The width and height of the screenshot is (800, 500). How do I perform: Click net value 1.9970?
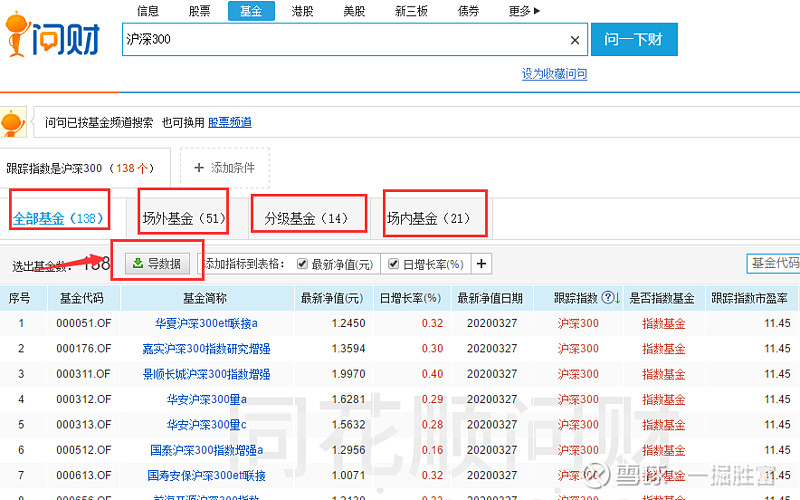[x=348, y=374]
